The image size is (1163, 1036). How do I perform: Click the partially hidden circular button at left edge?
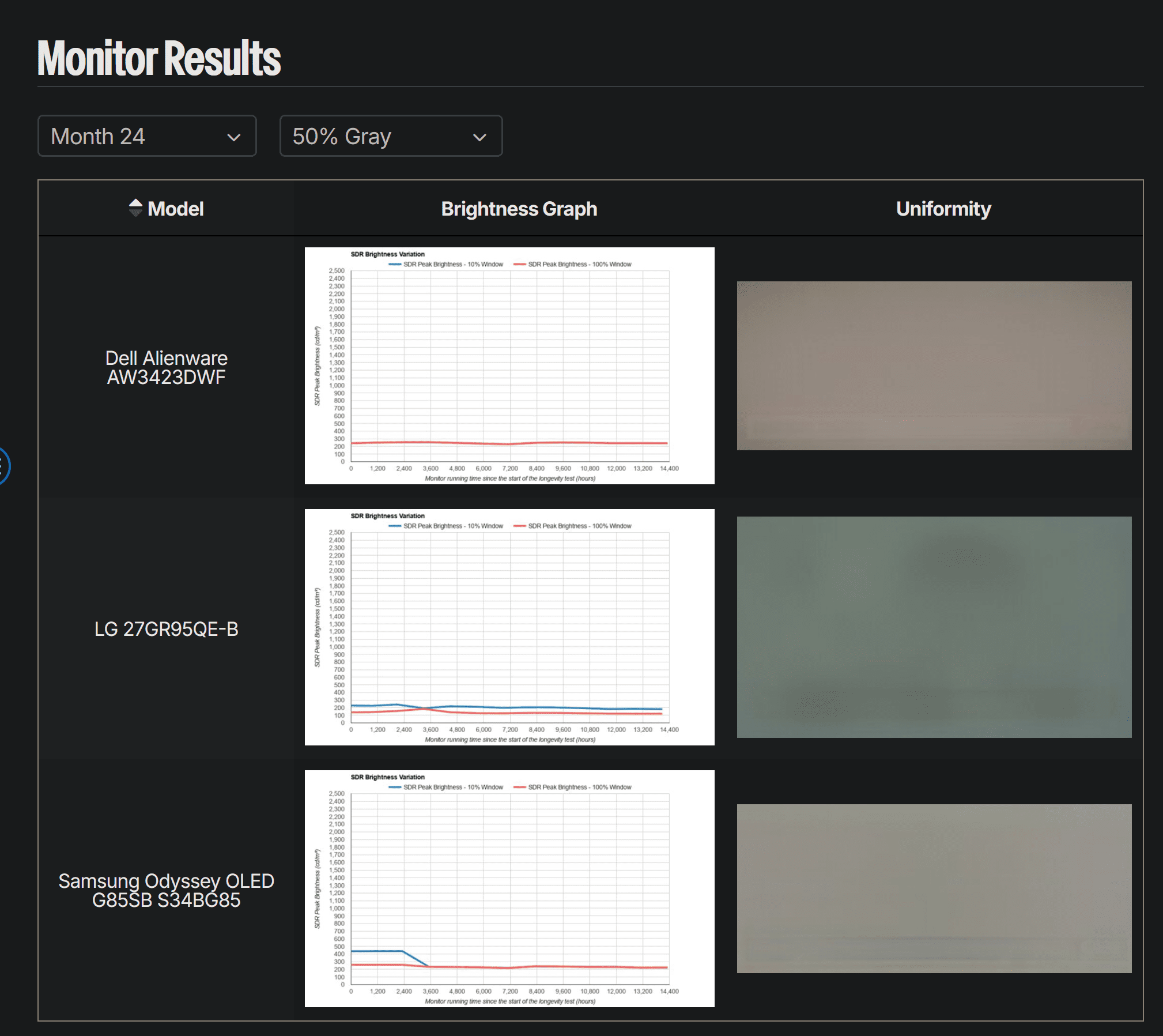tap(3, 466)
